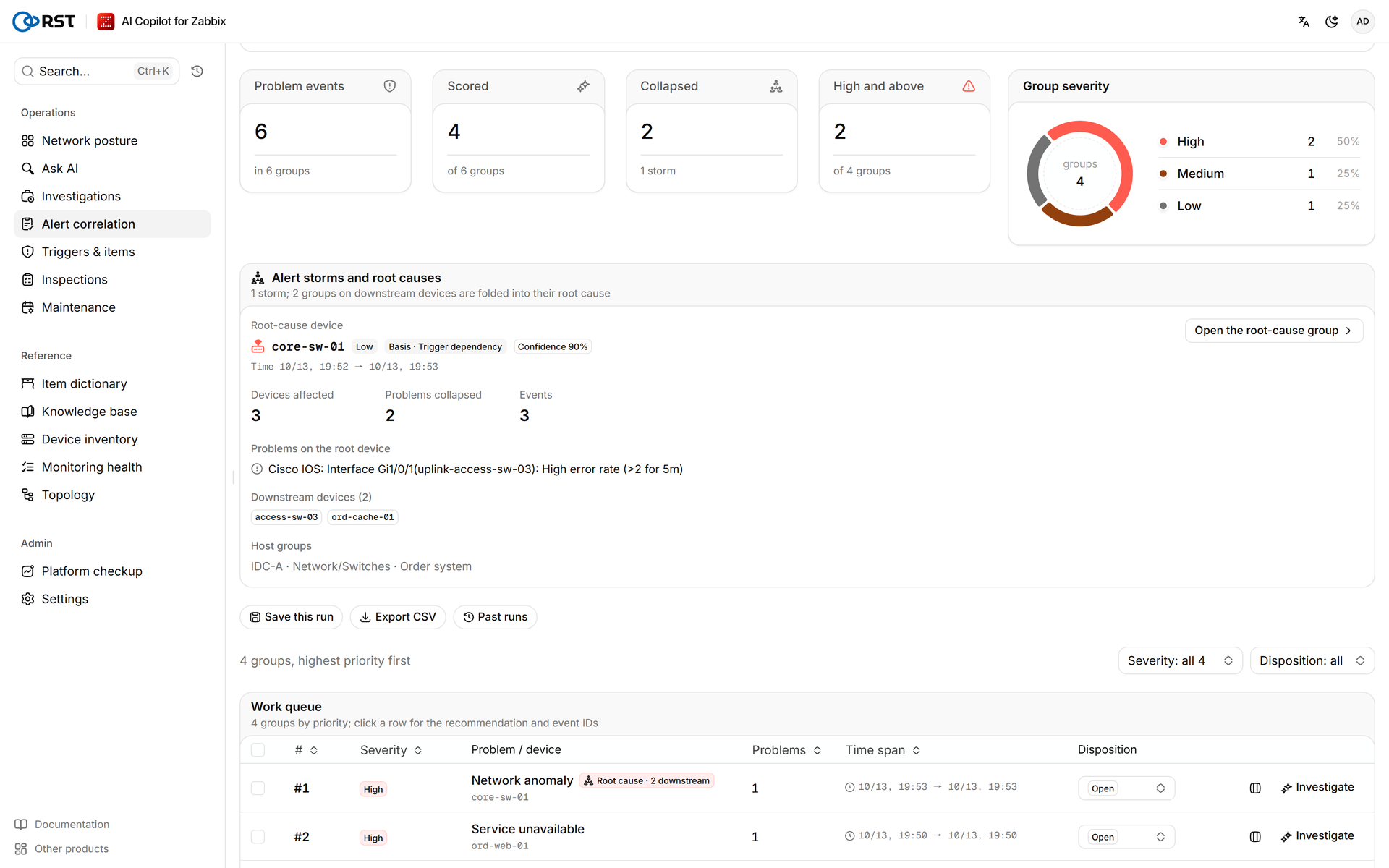Click Past runs button
The width and height of the screenshot is (1389, 868).
click(495, 617)
